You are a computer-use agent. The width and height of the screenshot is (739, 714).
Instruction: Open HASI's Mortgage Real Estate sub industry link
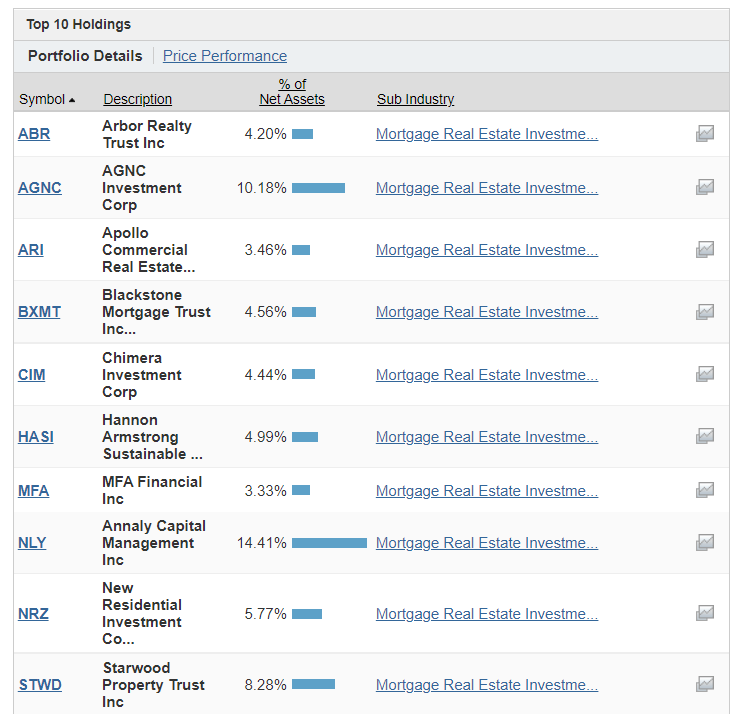click(x=487, y=437)
